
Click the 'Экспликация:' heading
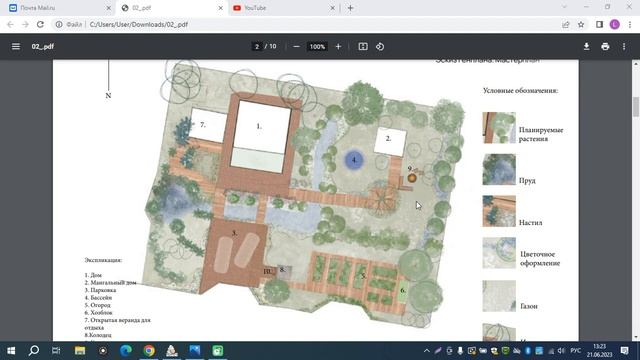tap(103, 260)
